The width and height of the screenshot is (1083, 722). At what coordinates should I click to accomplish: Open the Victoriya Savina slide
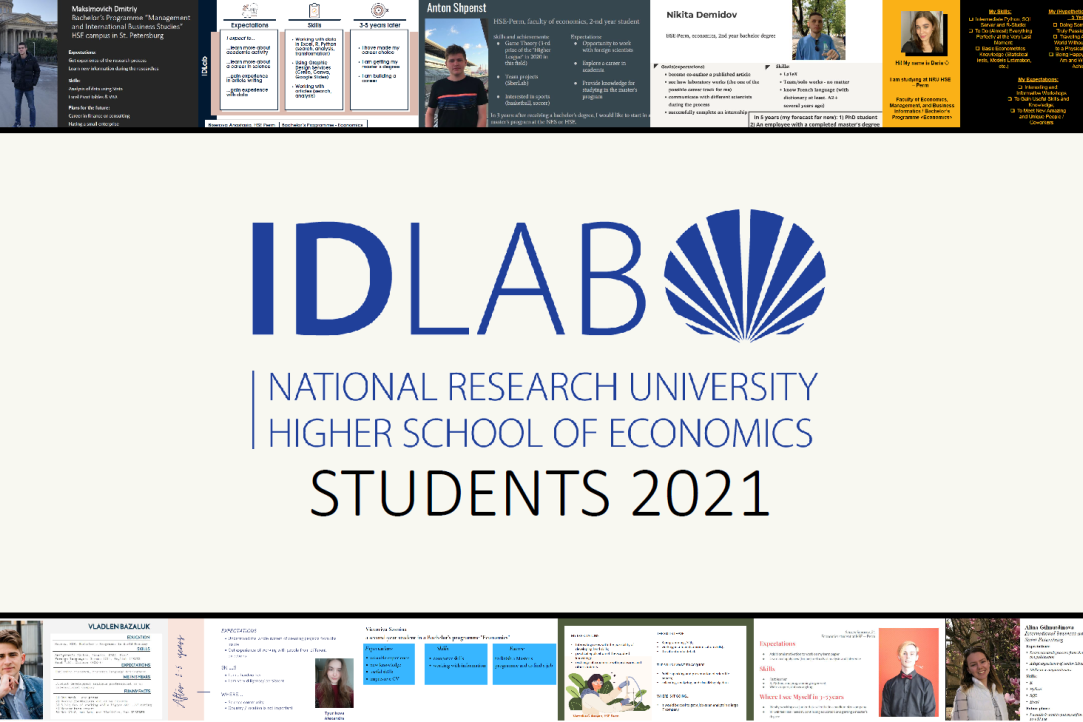click(x=460, y=668)
